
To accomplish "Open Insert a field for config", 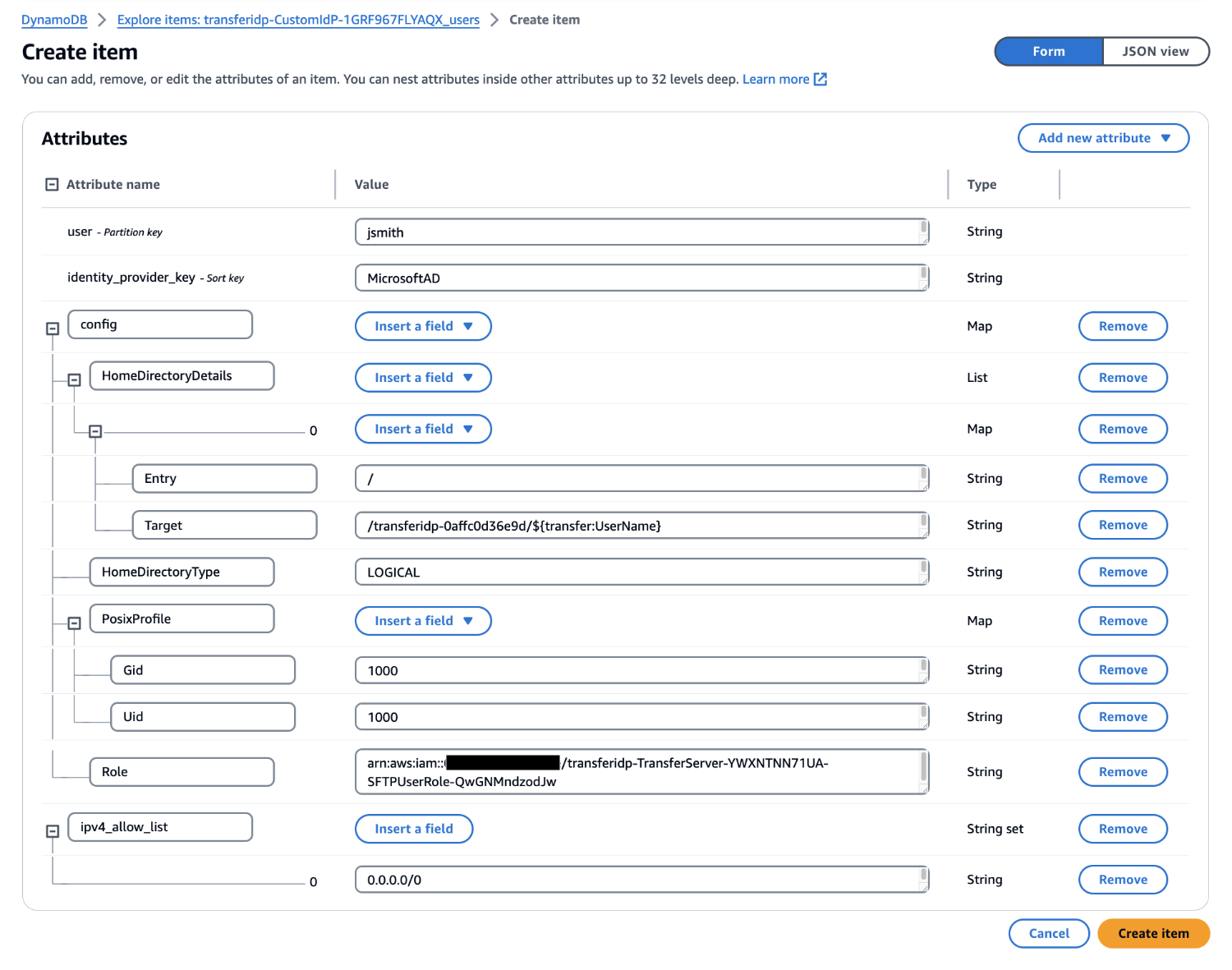I will click(422, 326).
